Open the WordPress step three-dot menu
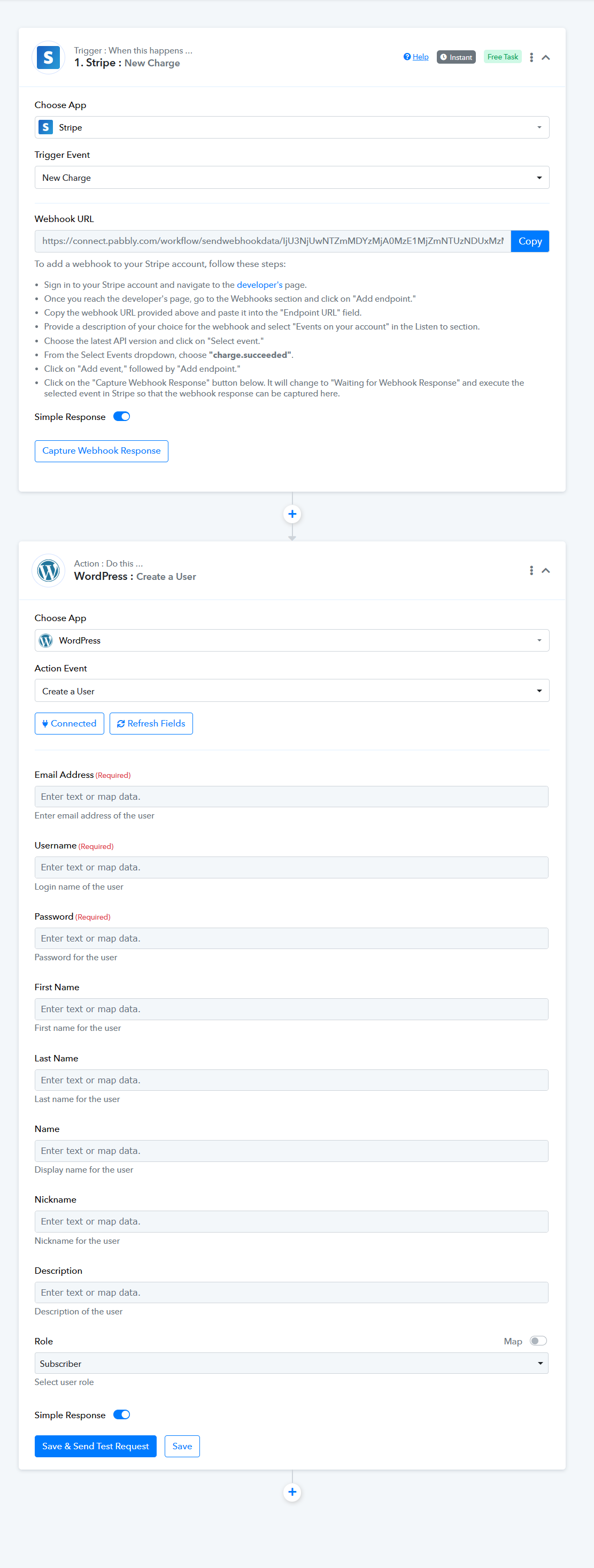The width and height of the screenshot is (594, 1568). [x=531, y=570]
